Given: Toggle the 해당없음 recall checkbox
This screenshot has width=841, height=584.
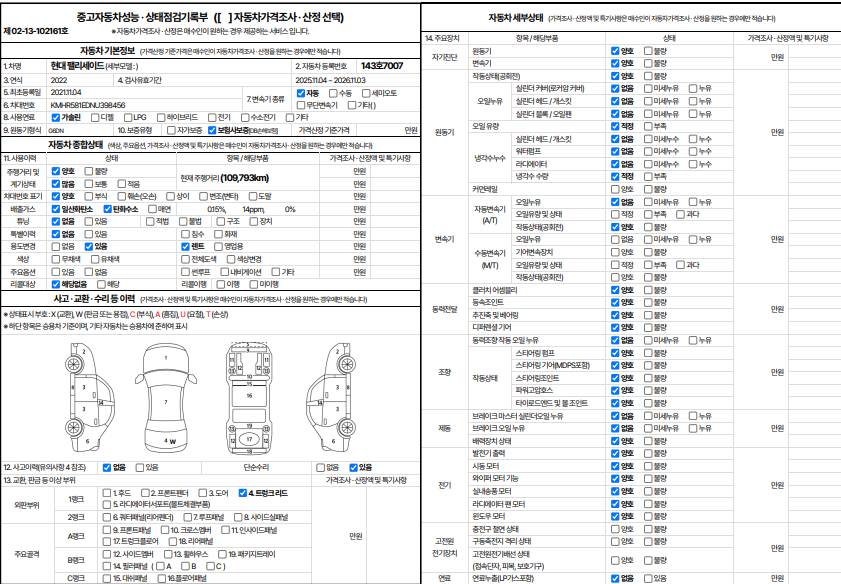Looking at the screenshot, I should coord(56,284).
